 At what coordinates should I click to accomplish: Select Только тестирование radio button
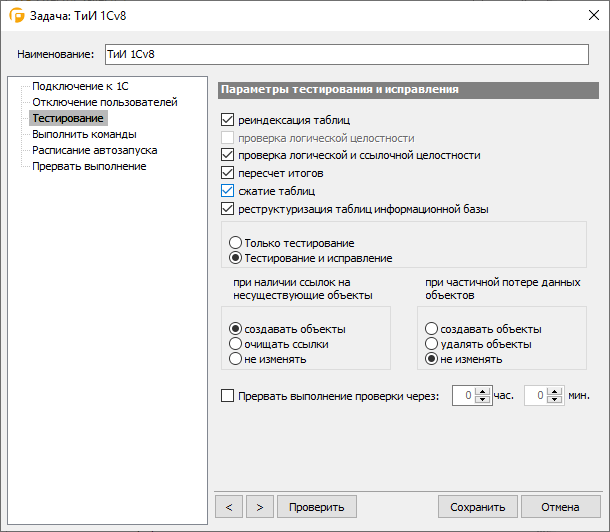click(235, 243)
